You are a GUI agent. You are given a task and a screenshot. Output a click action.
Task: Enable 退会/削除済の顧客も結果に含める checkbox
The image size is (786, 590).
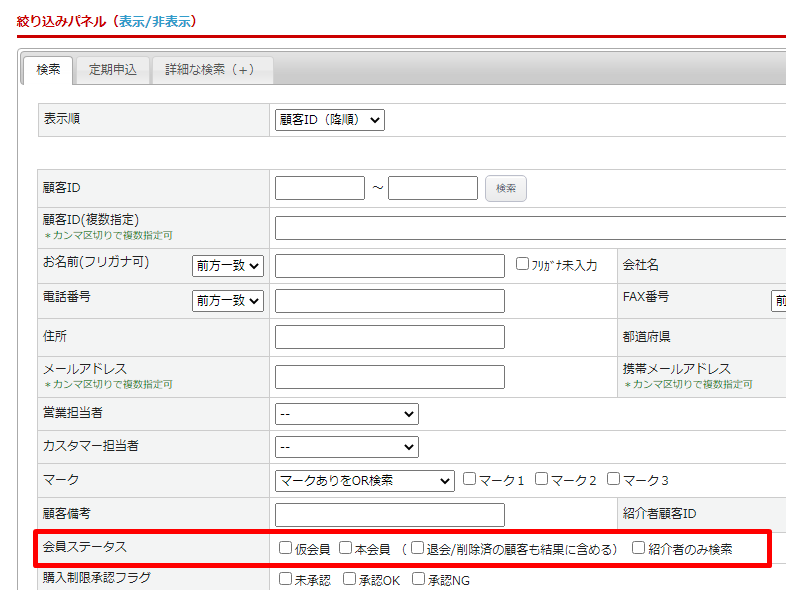[x=417, y=548]
